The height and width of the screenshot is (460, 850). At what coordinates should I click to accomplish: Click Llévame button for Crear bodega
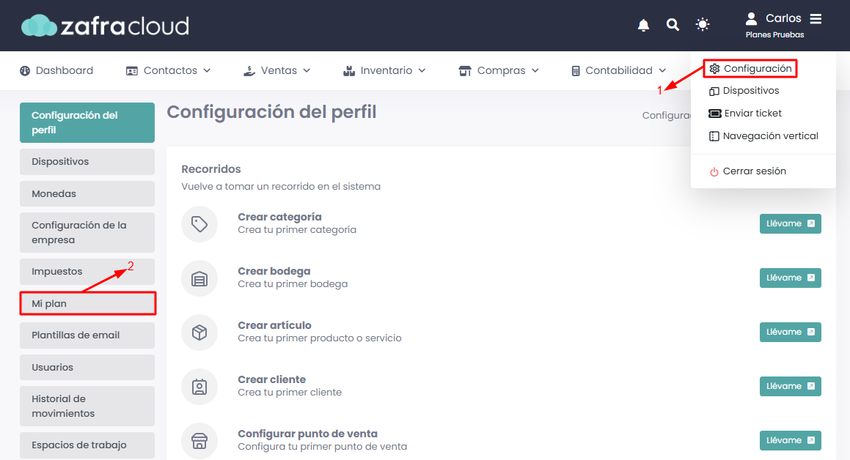(790, 278)
